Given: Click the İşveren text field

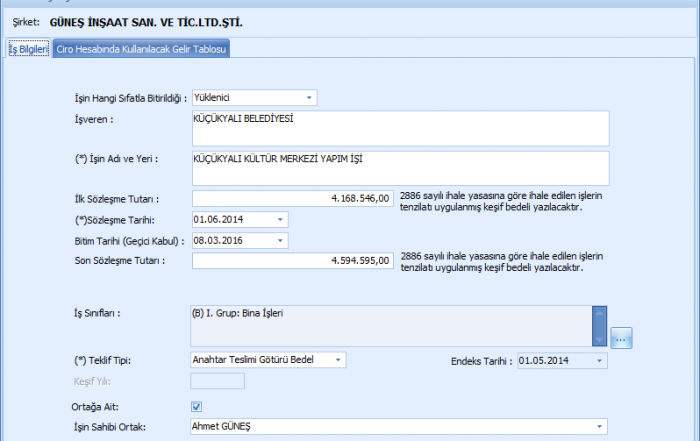Looking at the screenshot, I should point(398,127).
